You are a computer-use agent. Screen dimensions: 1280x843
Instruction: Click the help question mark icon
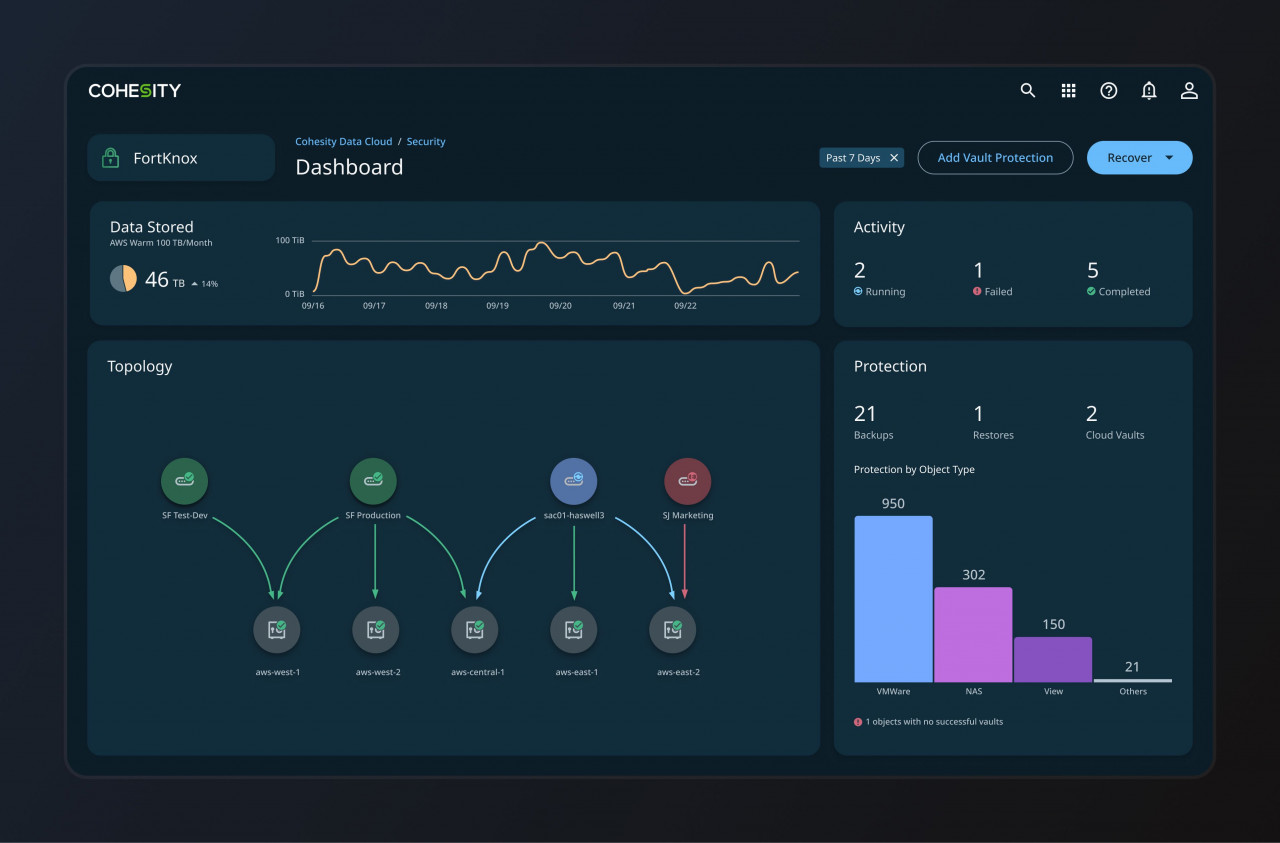[1108, 90]
